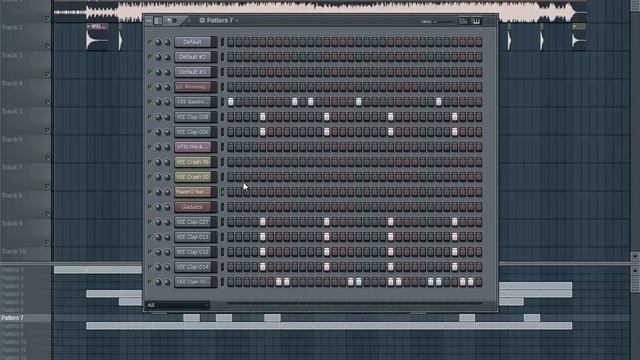Select Pattern 1 in the pattern list
This screenshot has height=360, width=640.
(x=13, y=270)
